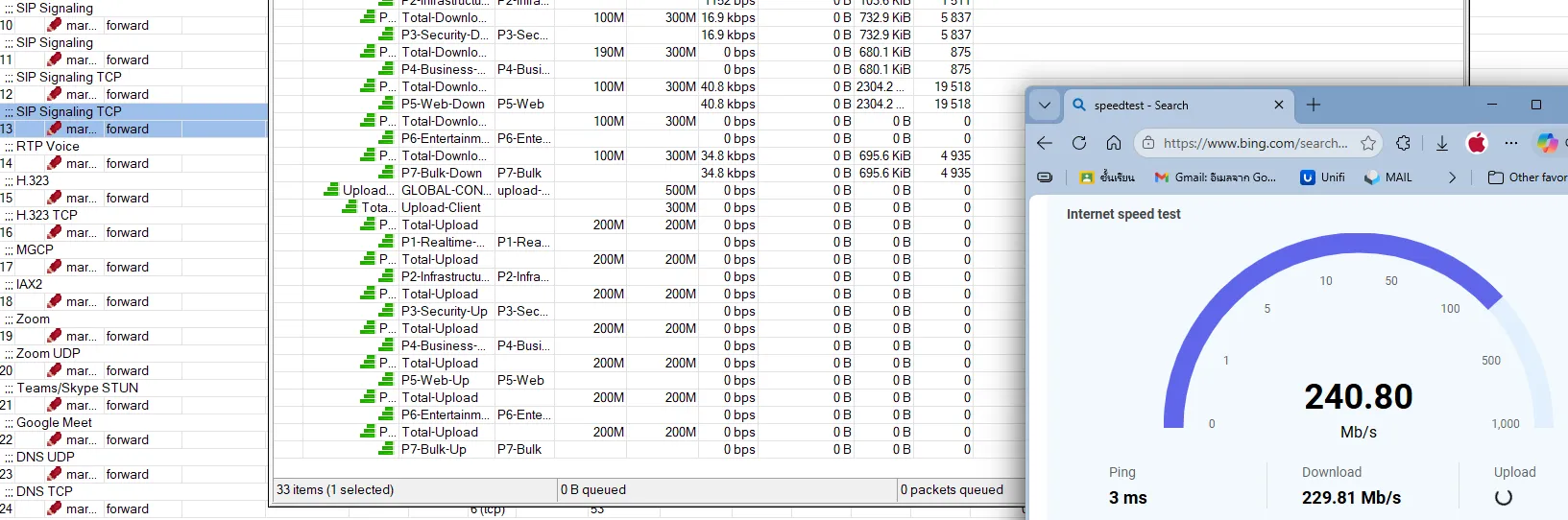This screenshot has height=520, width=1568.
Task: Click the queue icon of P1-Realtime row
Action: tap(386, 242)
